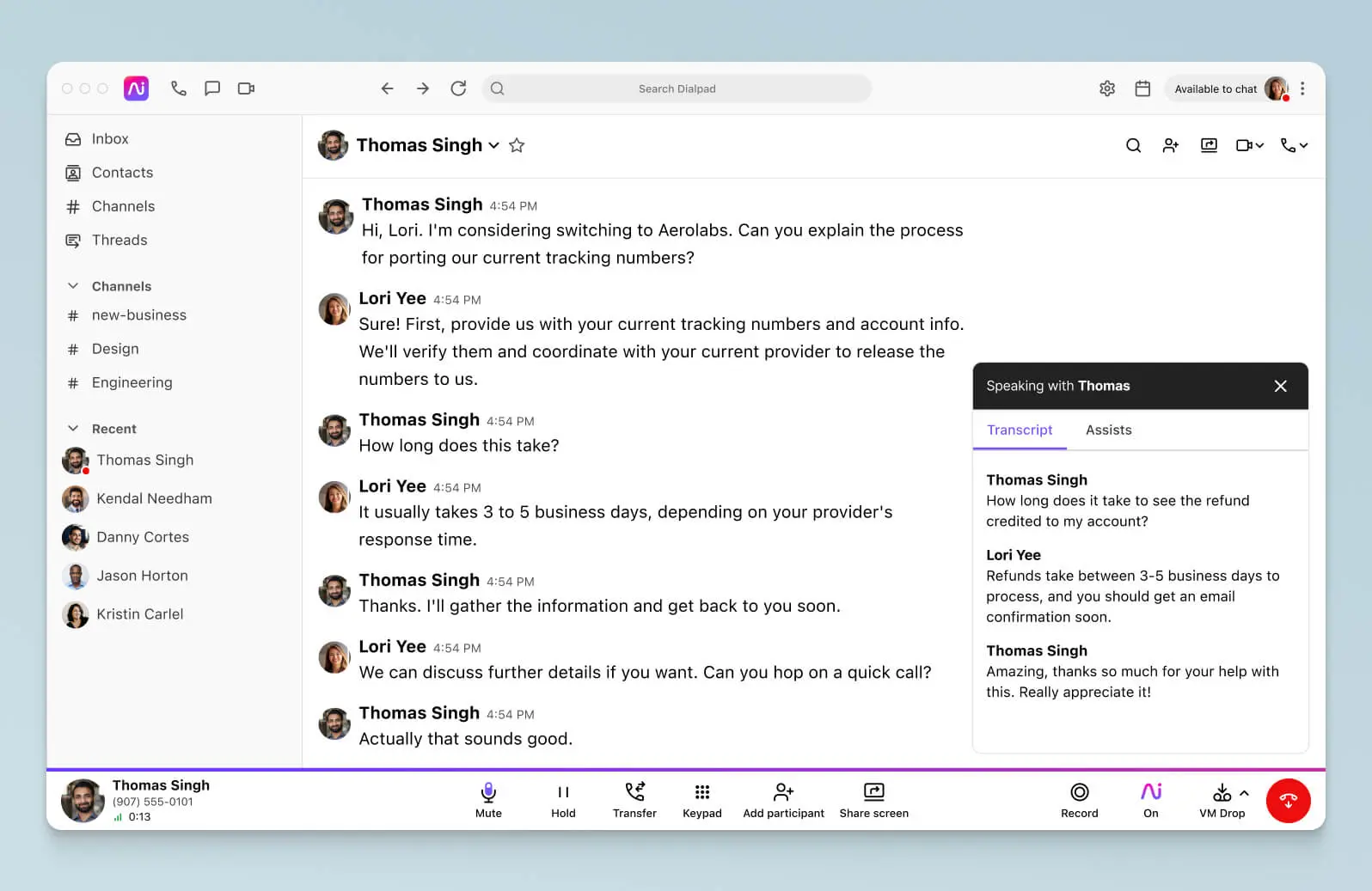Screen dimensions: 1372x891
Task: Open the calendar icon
Action: [1142, 88]
